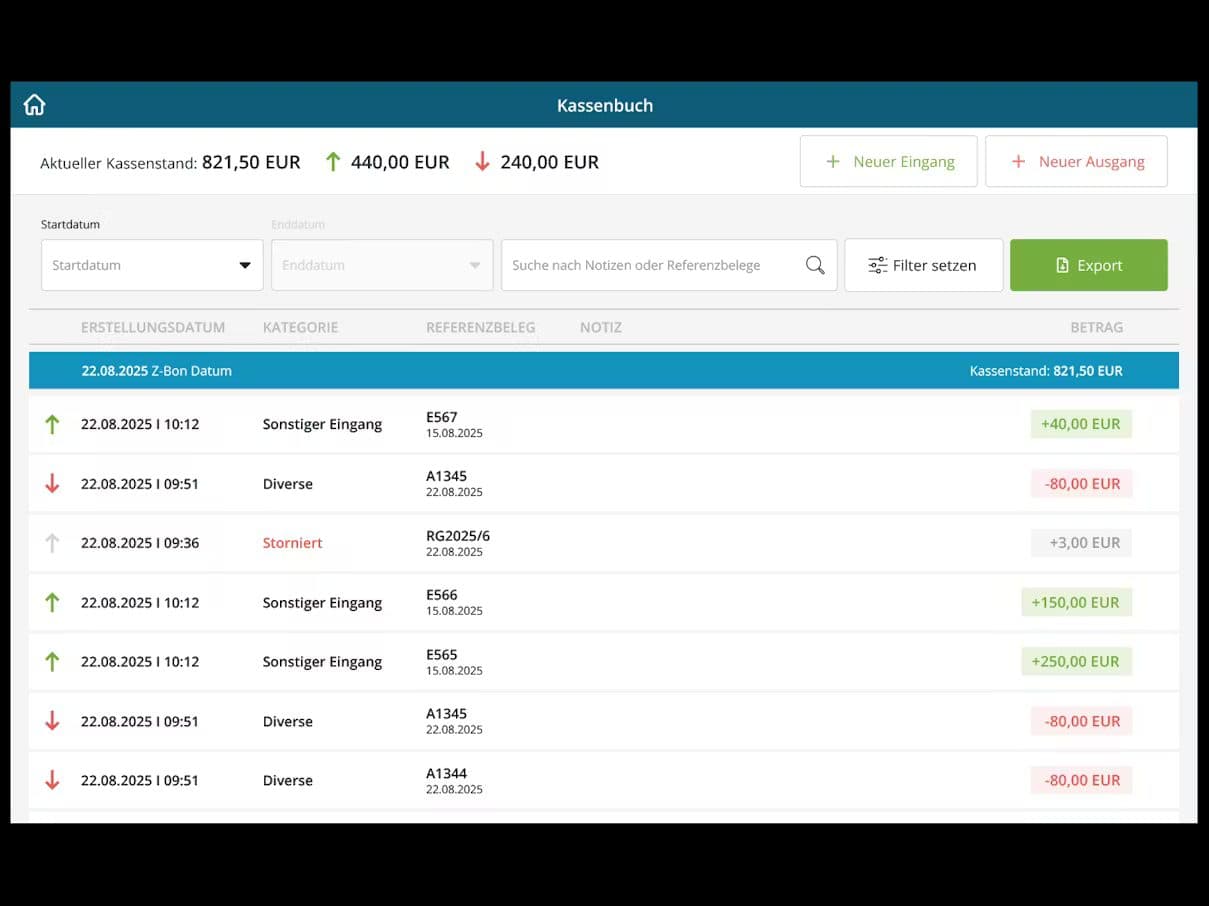1209x906 pixels.
Task: Click the gray arrow on the Storniert row
Action: click(52, 543)
